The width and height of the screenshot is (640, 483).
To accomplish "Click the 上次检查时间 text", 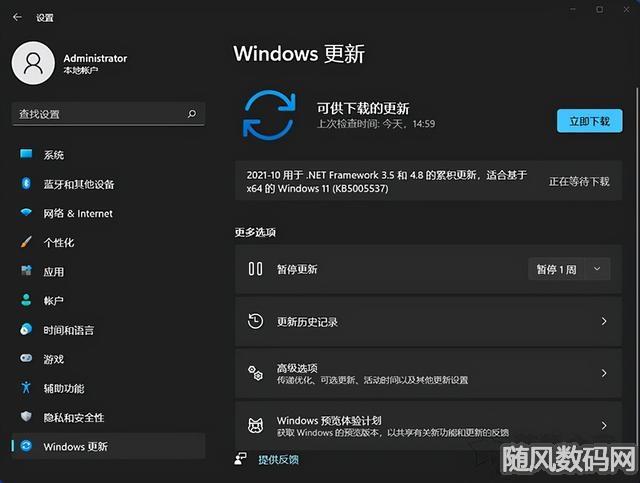I will click(376, 124).
